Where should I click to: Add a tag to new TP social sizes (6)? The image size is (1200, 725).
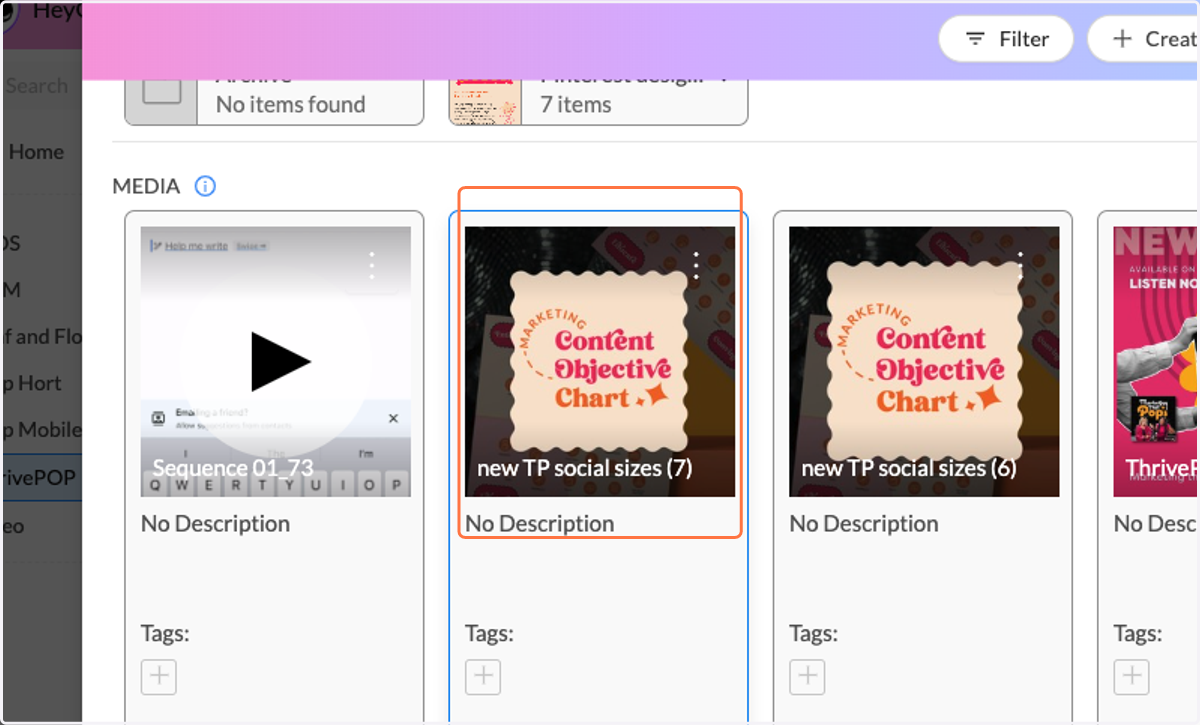807,677
